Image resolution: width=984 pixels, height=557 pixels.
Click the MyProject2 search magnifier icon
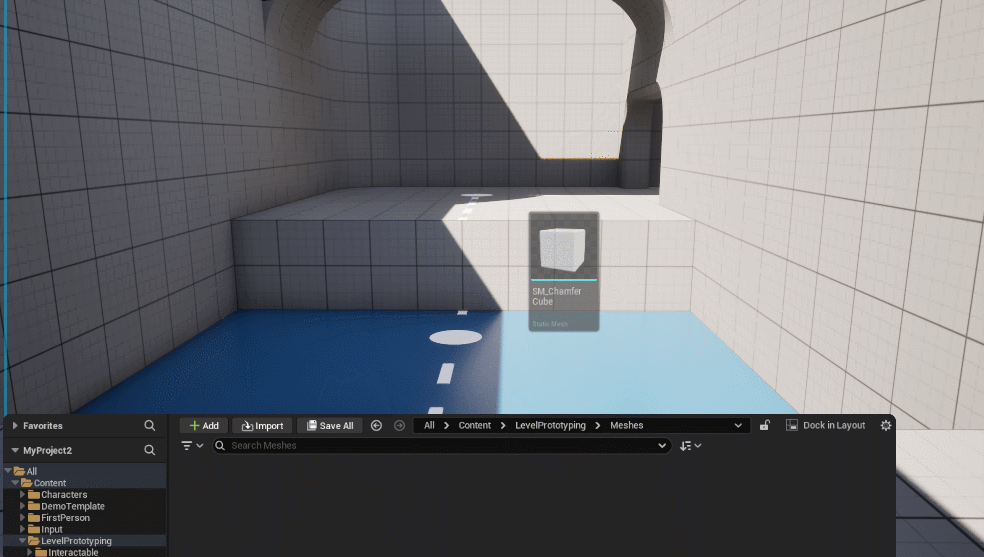(150, 450)
